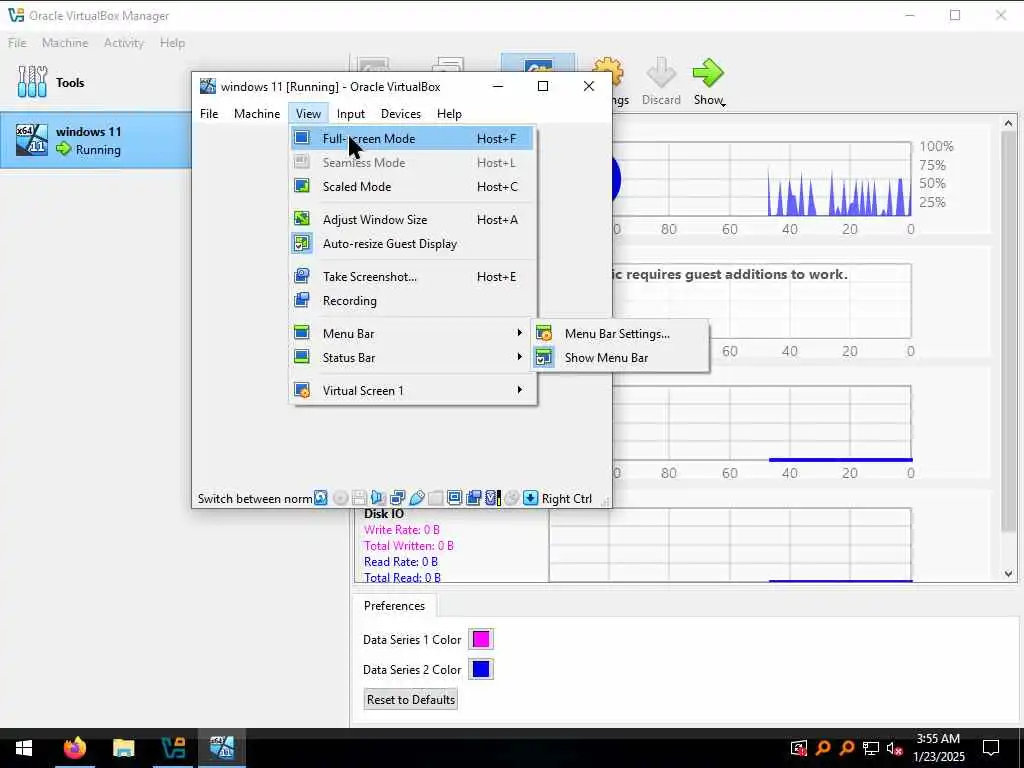
Task: Toggle Show Menu Bar checkbox
Action: 620,357
